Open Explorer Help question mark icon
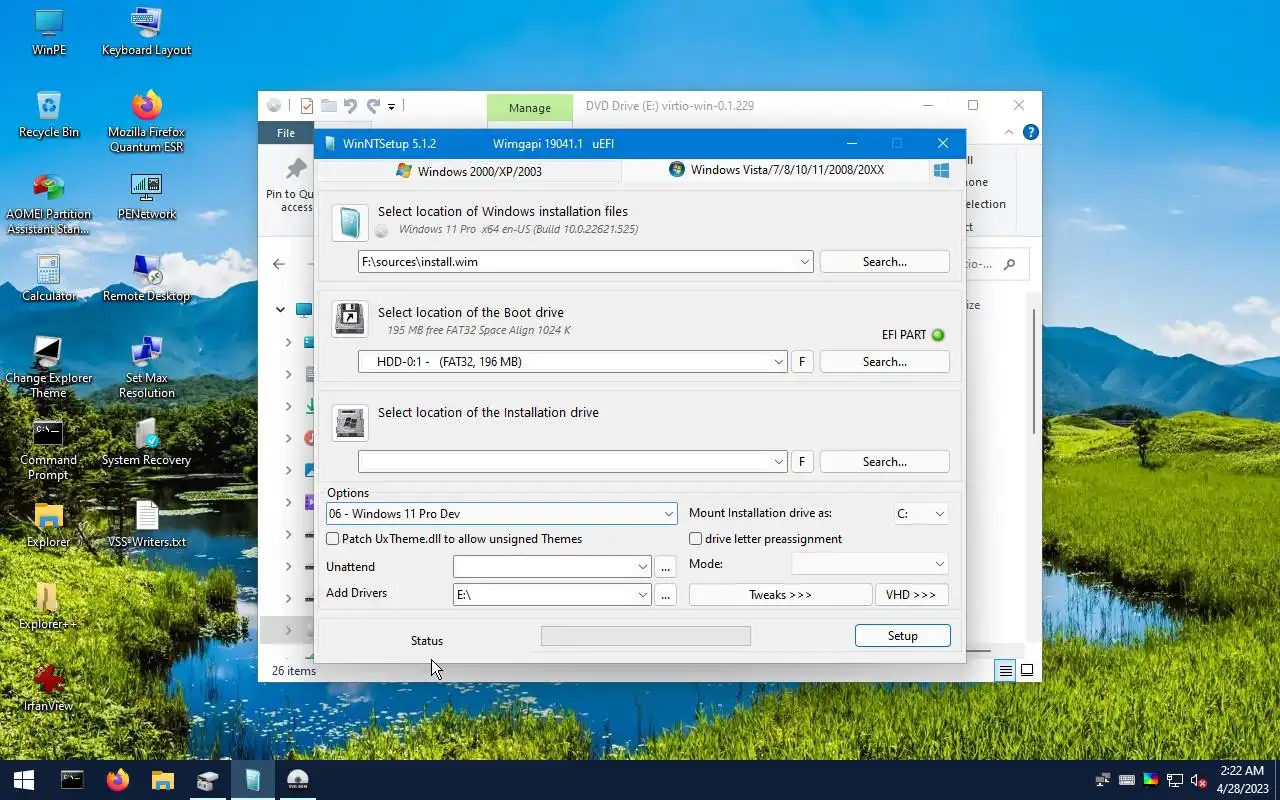The image size is (1280, 800). [1031, 132]
